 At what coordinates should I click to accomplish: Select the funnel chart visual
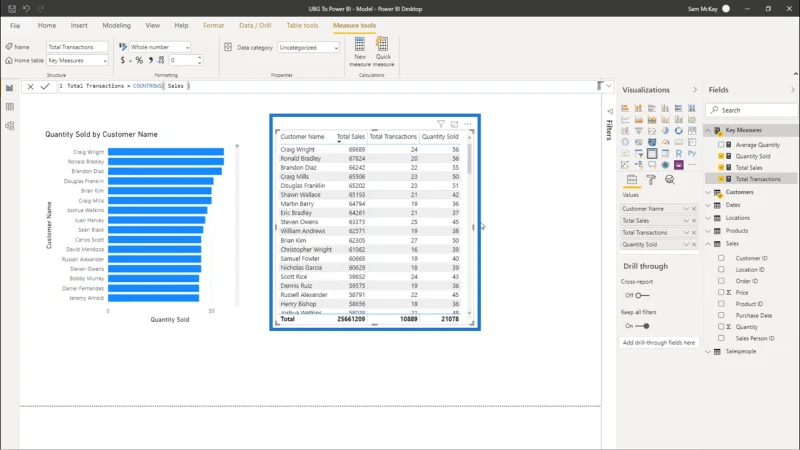pos(638,131)
